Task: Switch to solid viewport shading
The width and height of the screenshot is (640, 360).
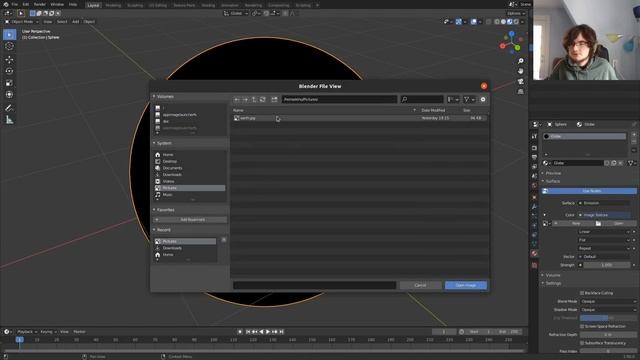Action: 503,22
